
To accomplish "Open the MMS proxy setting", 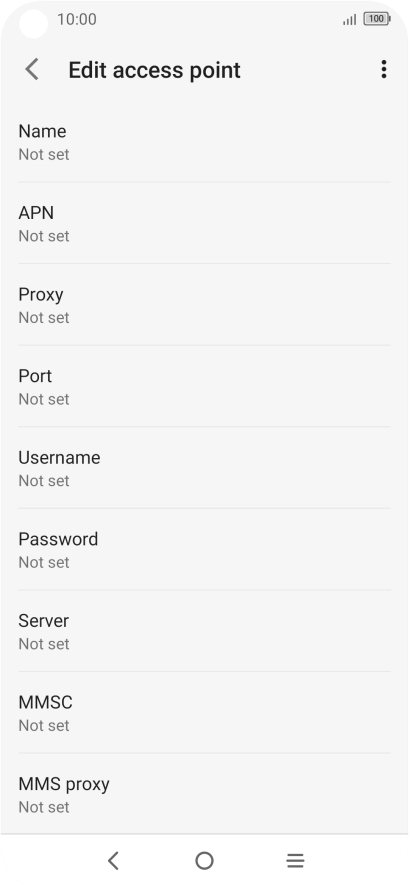I will click(x=204, y=794).
